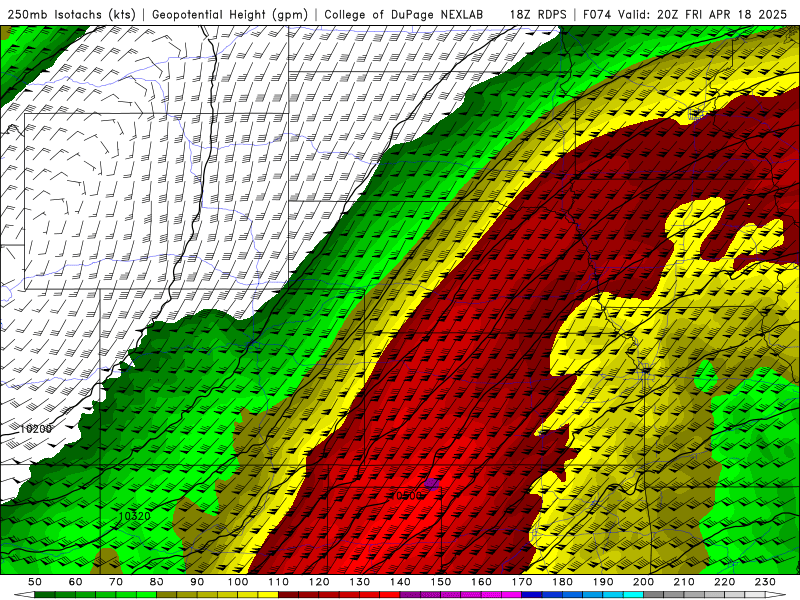The height and width of the screenshot is (600, 800).
Task: Click the 'Geopotential Height (gpm)' header text
Action: point(230,15)
